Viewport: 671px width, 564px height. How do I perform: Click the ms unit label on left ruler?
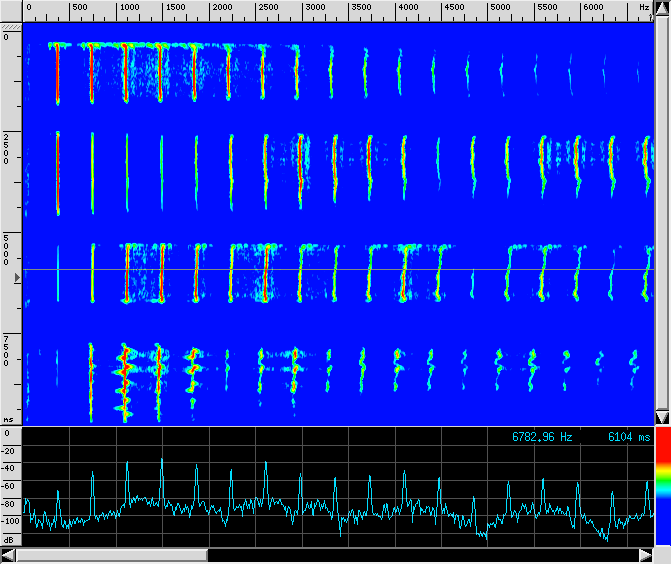point(8,420)
